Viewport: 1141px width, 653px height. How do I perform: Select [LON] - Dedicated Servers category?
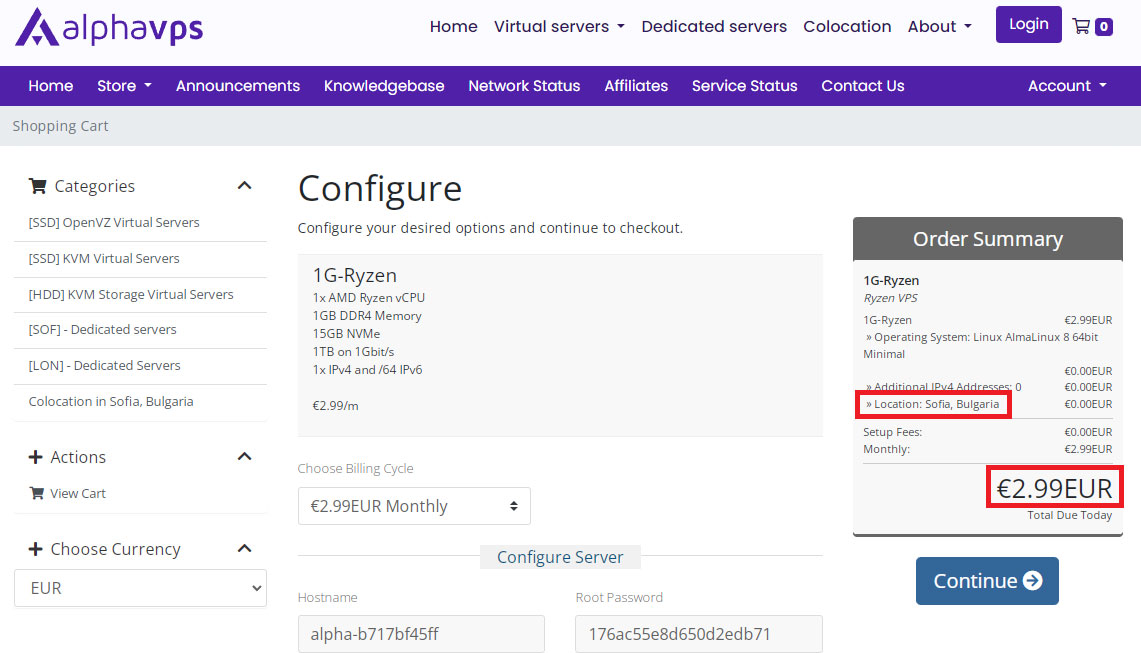point(105,365)
